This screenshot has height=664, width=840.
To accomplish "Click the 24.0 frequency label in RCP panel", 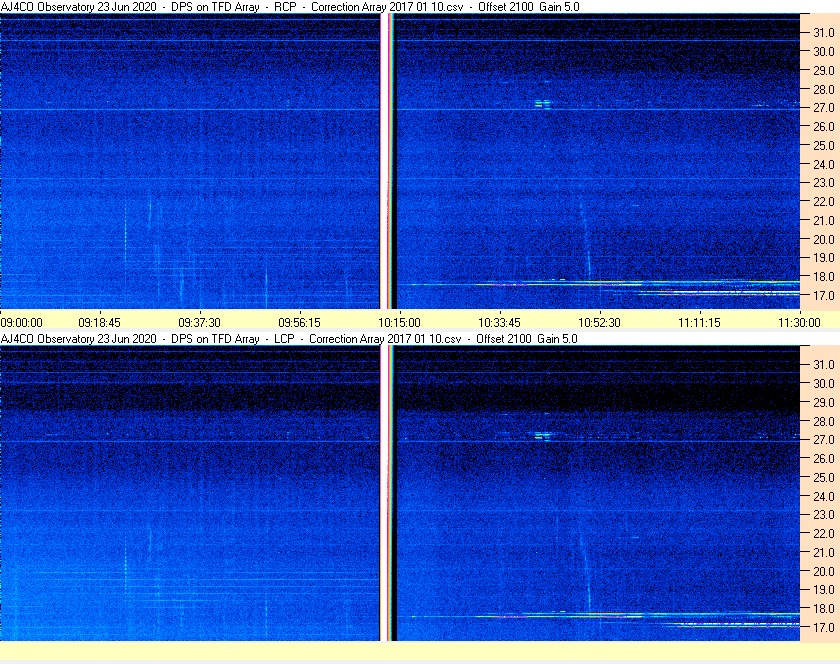I will coord(824,164).
